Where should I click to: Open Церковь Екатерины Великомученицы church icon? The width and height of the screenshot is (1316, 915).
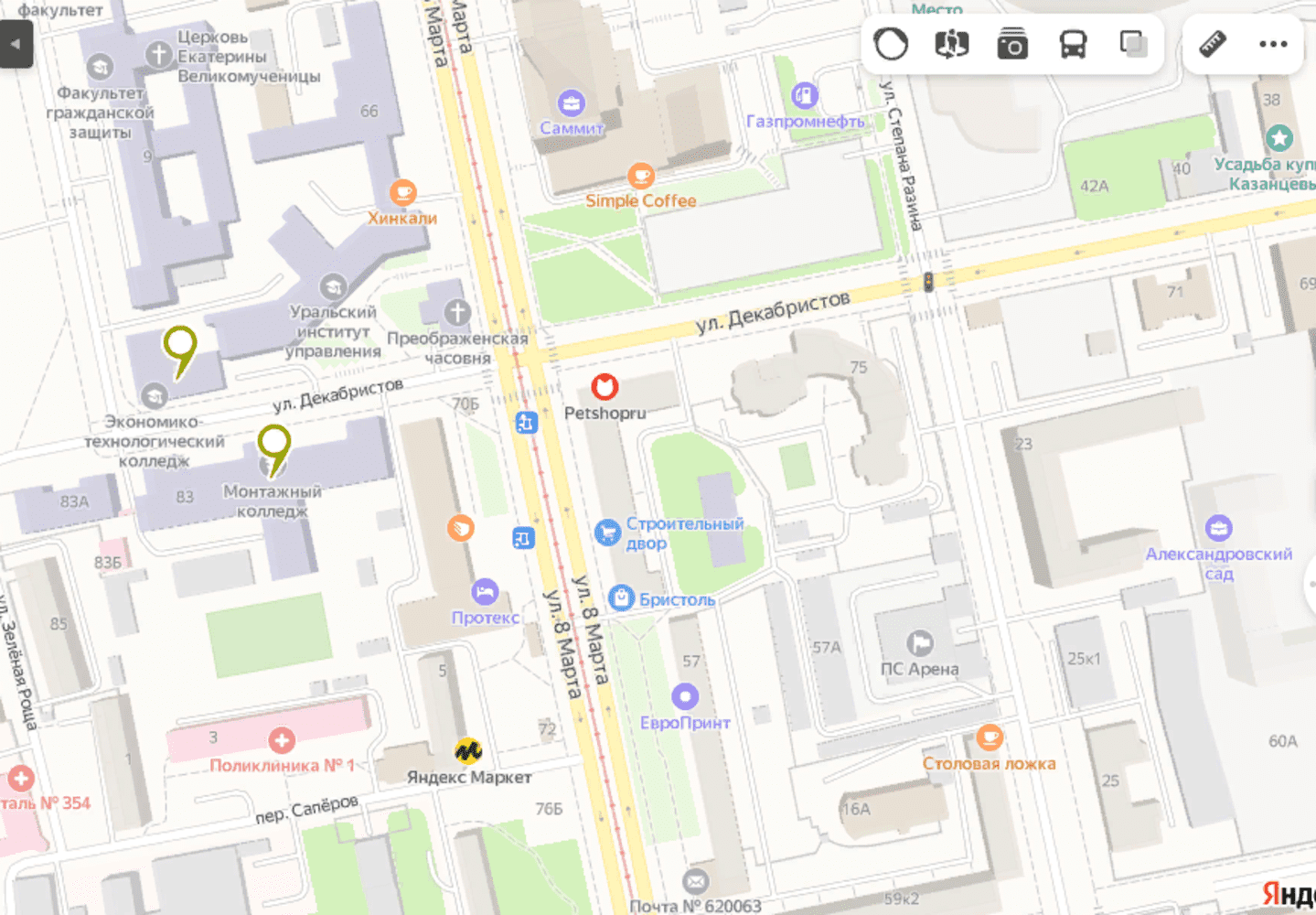(x=159, y=54)
